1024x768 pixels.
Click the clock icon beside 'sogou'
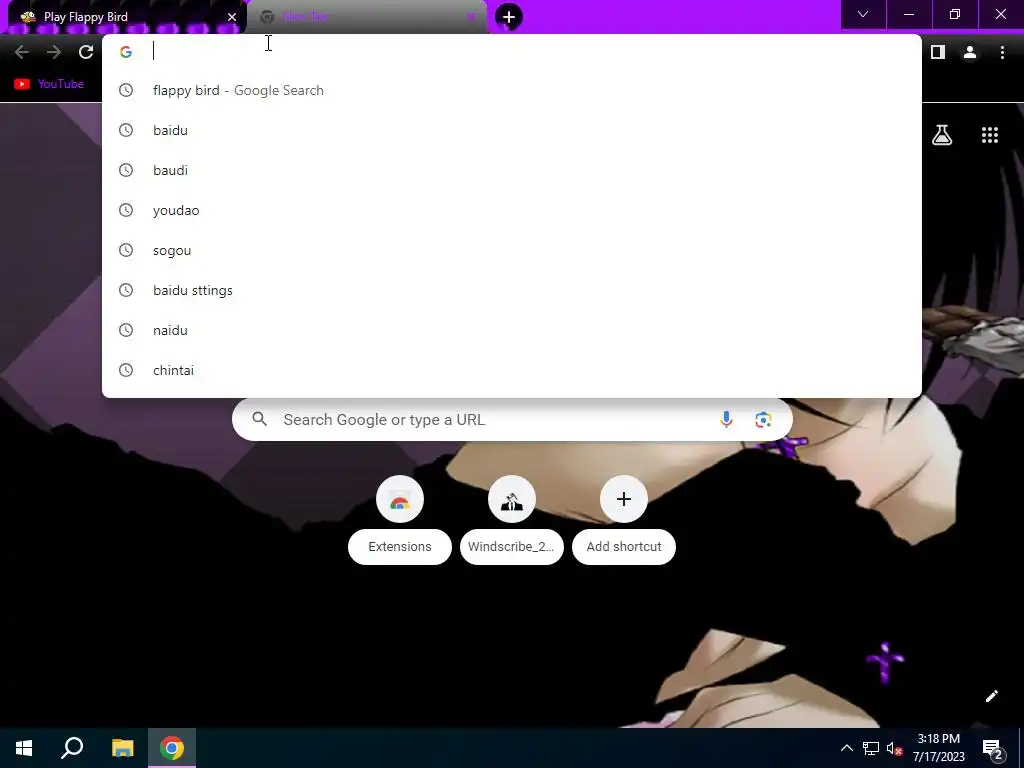(x=126, y=250)
